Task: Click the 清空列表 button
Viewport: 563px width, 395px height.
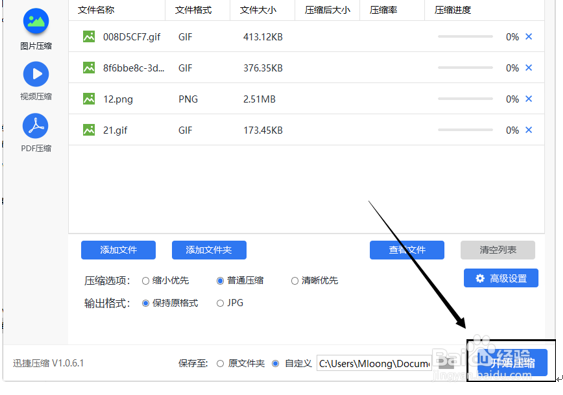Action: (498, 250)
